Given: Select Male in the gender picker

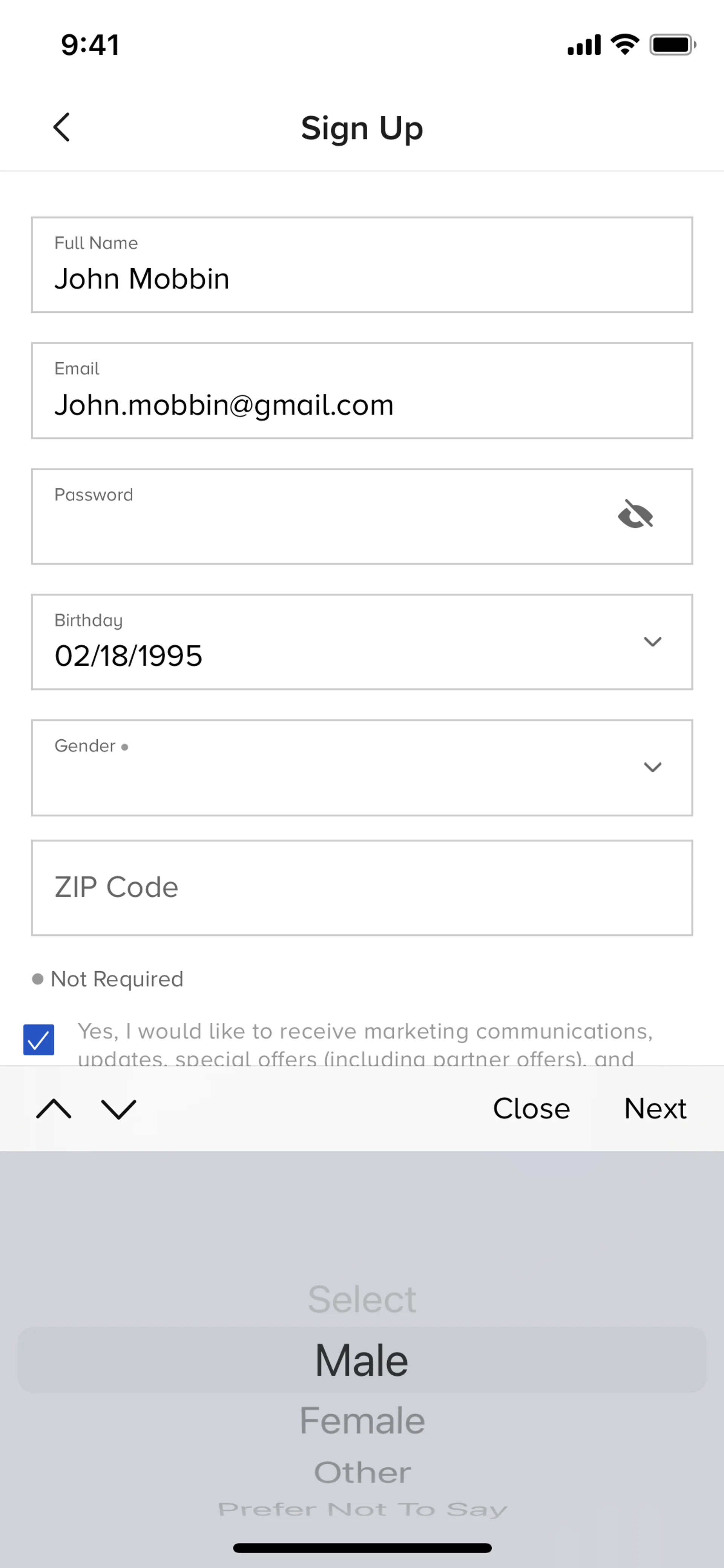Looking at the screenshot, I should coord(362,1360).
